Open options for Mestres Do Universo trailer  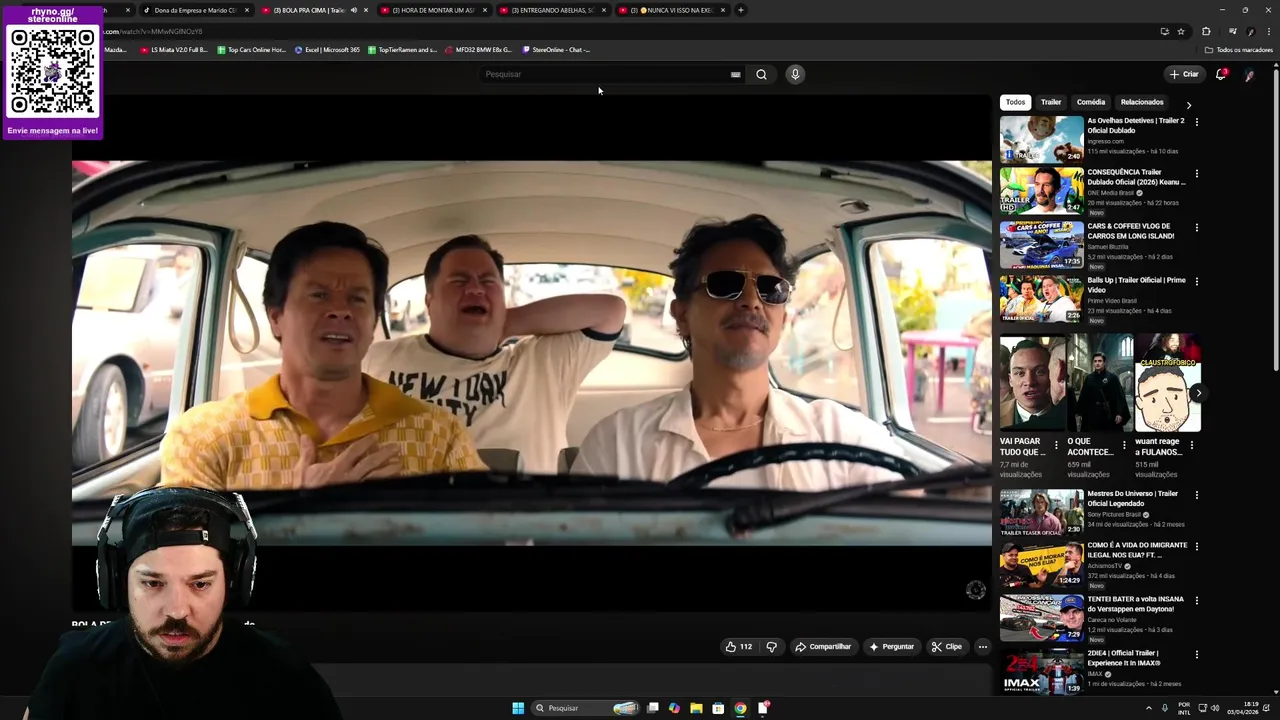point(1196,495)
